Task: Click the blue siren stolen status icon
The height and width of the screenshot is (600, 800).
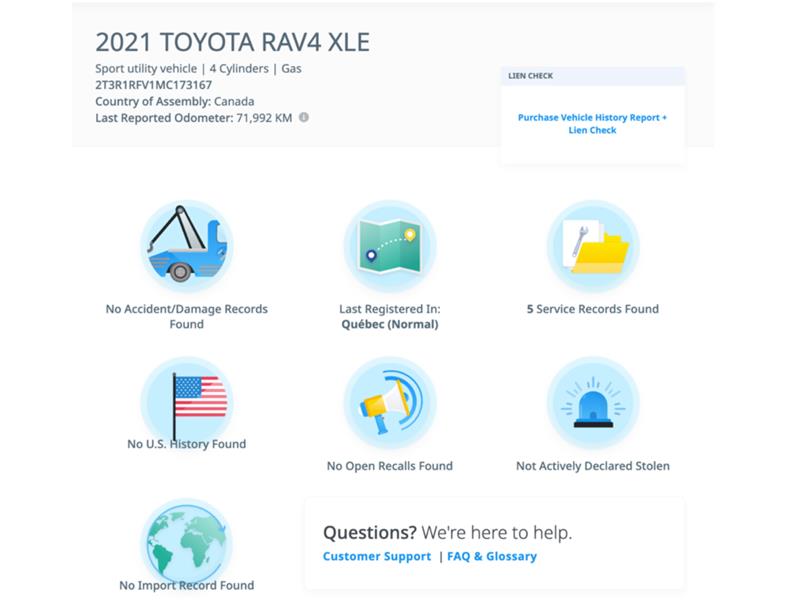Action: click(593, 403)
